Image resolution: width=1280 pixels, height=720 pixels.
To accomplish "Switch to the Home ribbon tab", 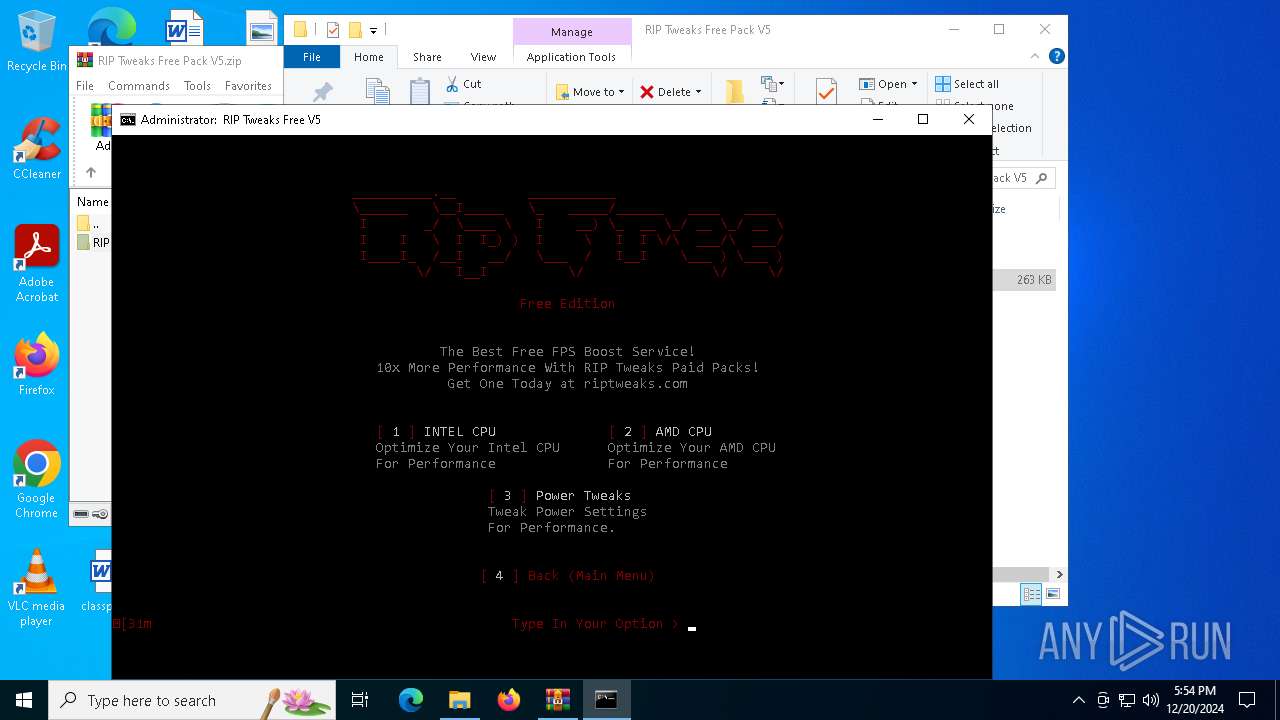I will (369, 57).
